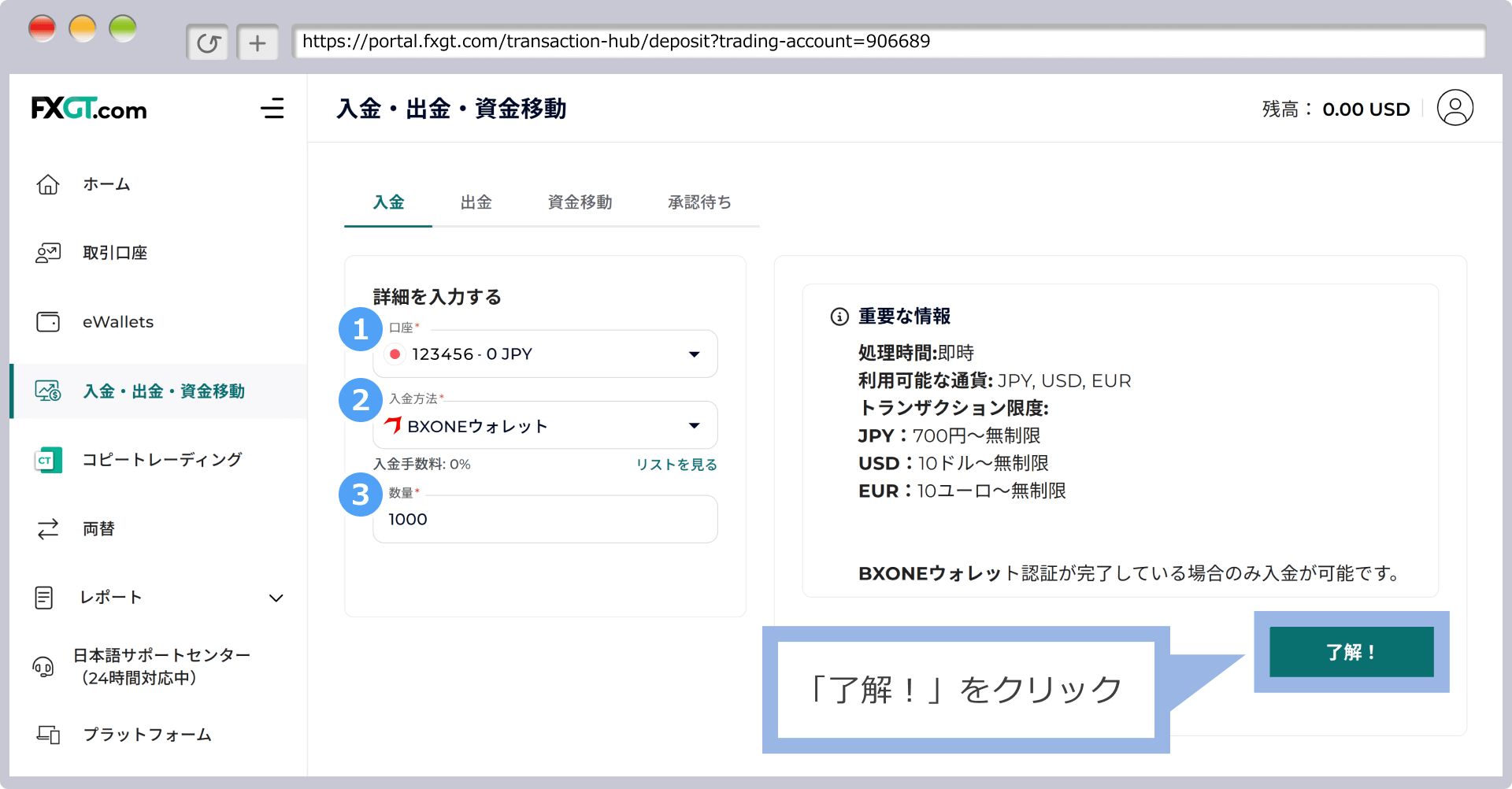1512x789 pixels.
Task: Switch to the 出金 tab
Action: tap(476, 202)
